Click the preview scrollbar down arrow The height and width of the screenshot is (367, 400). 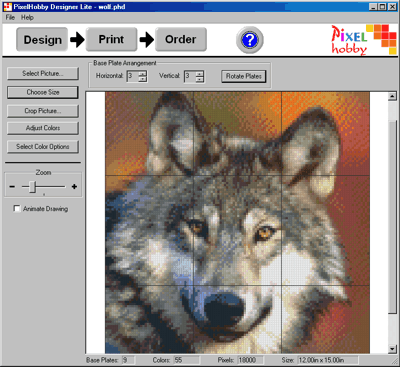click(x=392, y=349)
